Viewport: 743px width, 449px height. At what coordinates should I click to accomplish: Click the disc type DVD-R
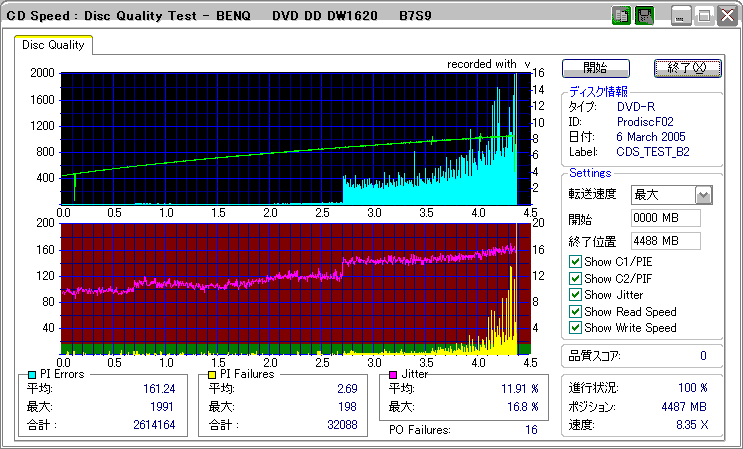coord(636,107)
